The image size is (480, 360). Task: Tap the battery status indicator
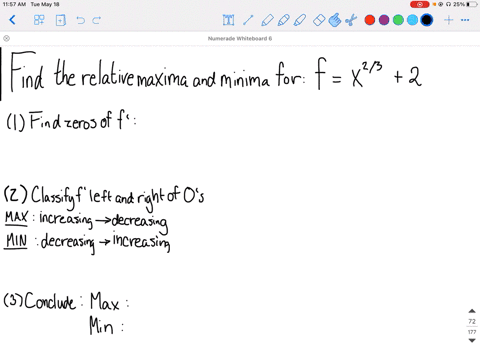point(472,4)
